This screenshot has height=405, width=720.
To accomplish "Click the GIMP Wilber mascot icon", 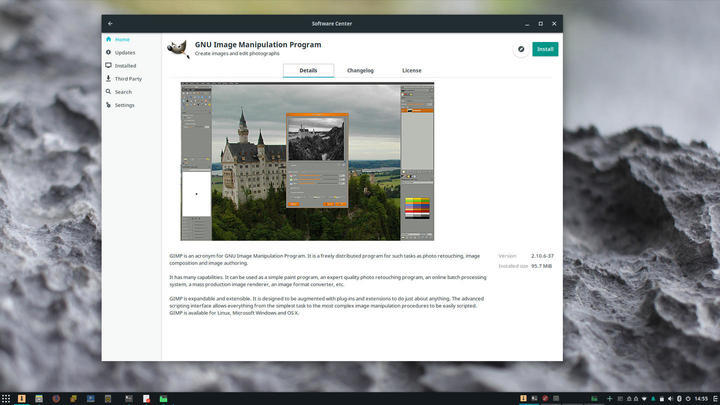I will pyautogui.click(x=178, y=49).
